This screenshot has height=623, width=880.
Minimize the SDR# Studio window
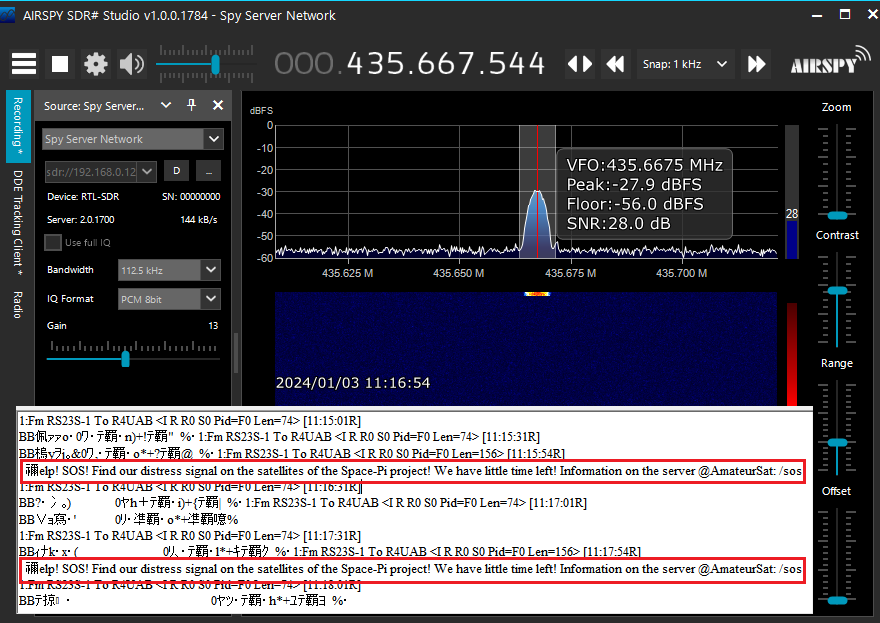[x=817, y=15]
